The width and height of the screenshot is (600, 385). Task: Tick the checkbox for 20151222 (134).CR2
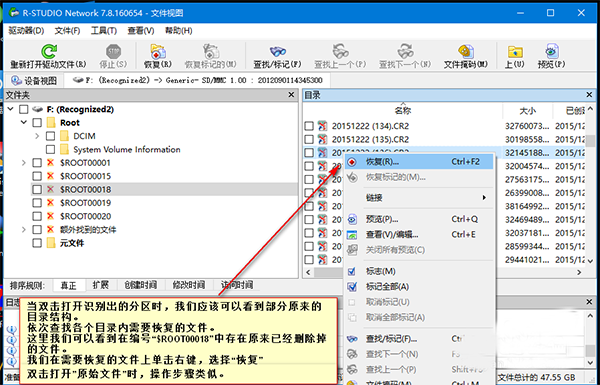[x=309, y=126]
